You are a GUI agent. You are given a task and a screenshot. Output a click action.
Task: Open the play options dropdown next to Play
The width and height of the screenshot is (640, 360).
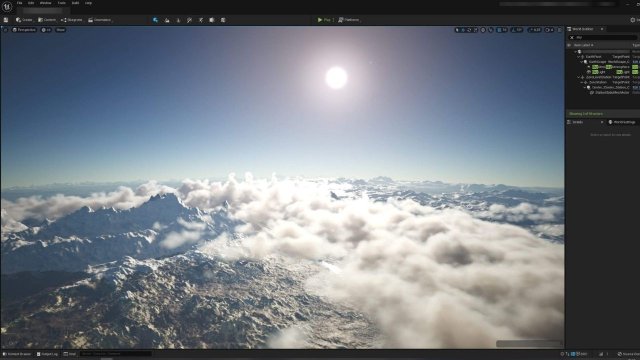tap(333, 20)
